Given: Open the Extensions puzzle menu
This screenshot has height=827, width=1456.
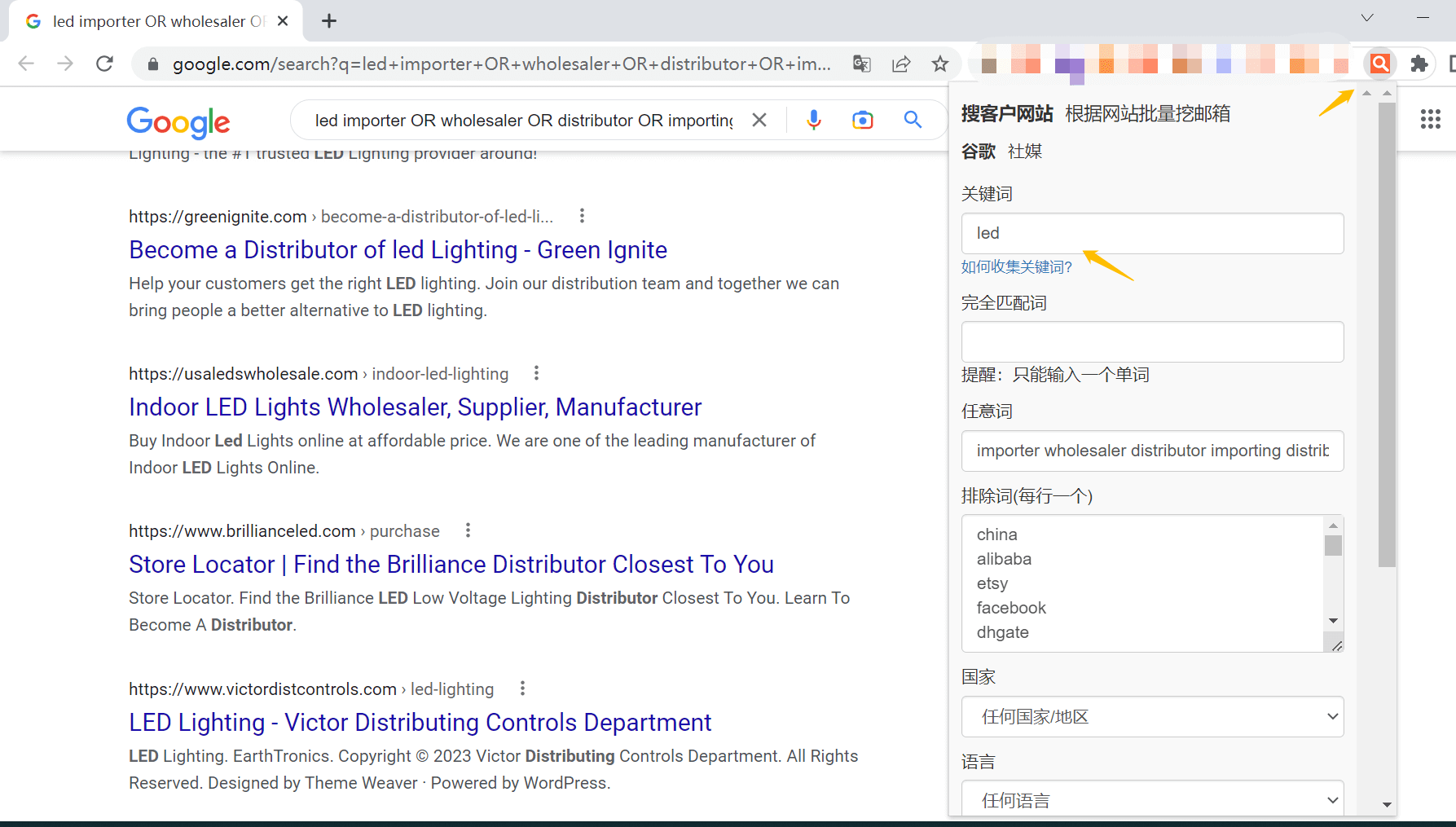Looking at the screenshot, I should point(1419,64).
